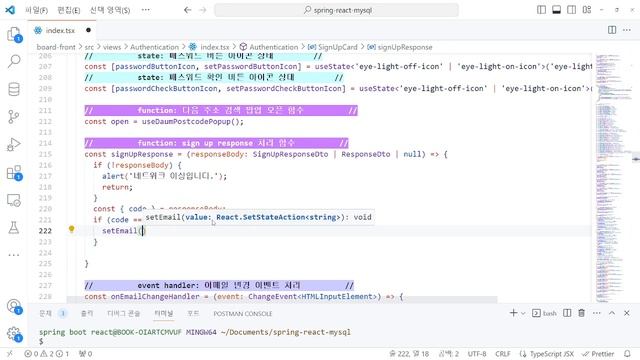Split the editor to the right
This screenshot has width=640, height=360.
pyautogui.click(x=612, y=30)
